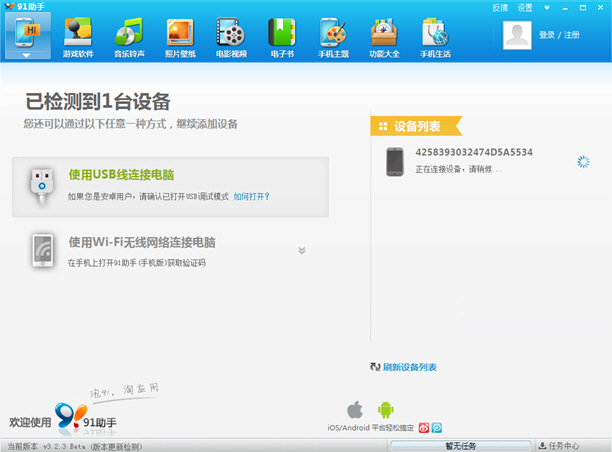Click the 暂无任务 task progress bar
This screenshot has width=612, height=452.
(x=461, y=446)
